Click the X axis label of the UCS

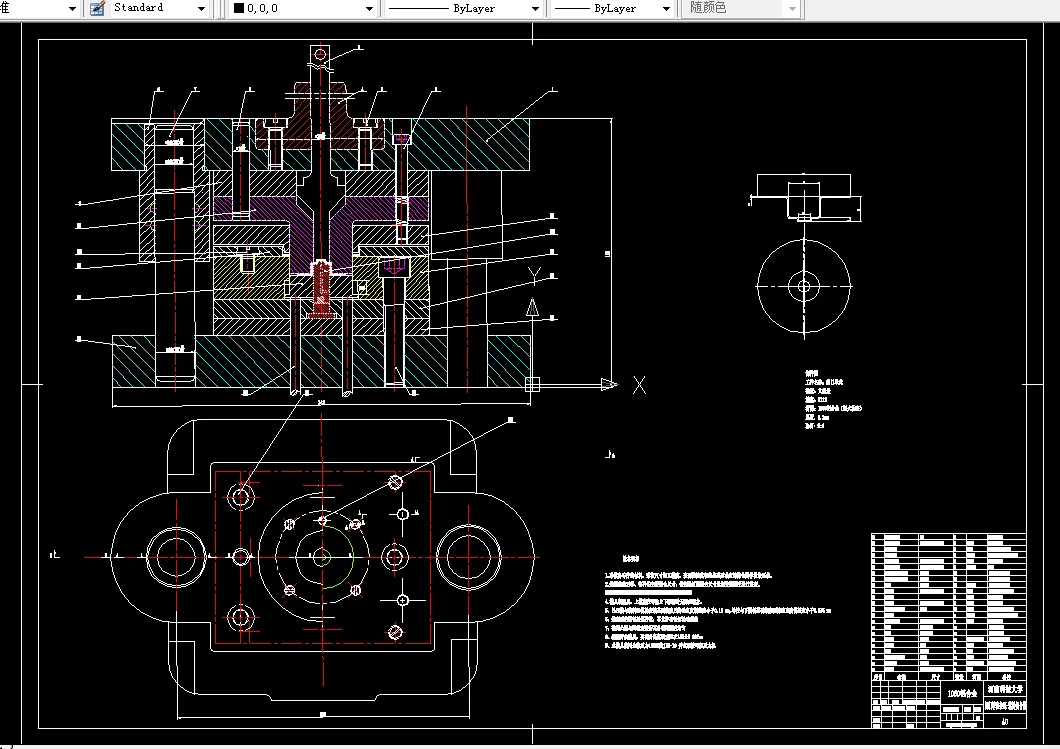point(639,385)
